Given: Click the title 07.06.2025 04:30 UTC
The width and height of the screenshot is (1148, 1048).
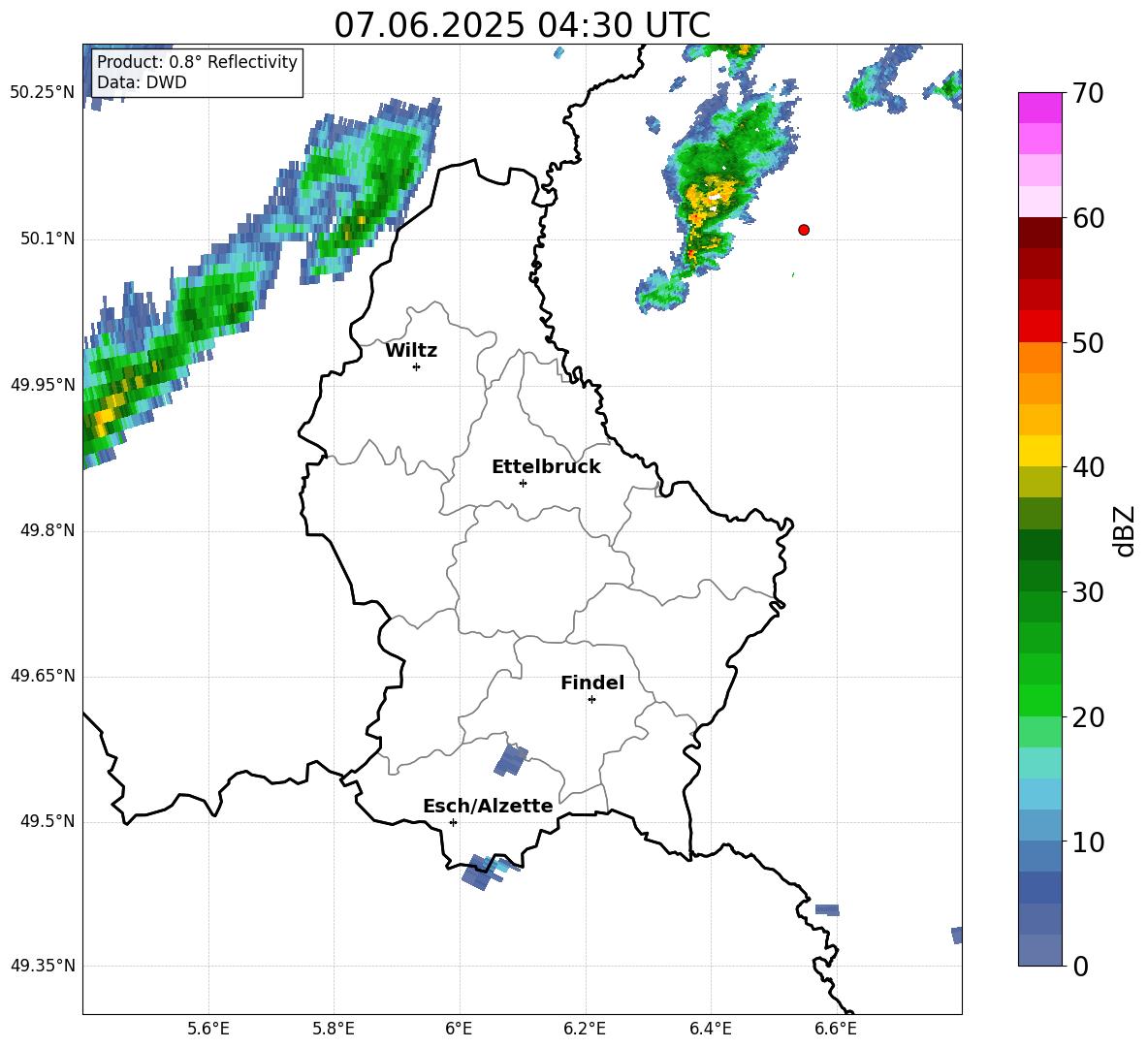Looking at the screenshot, I should click(x=522, y=25).
